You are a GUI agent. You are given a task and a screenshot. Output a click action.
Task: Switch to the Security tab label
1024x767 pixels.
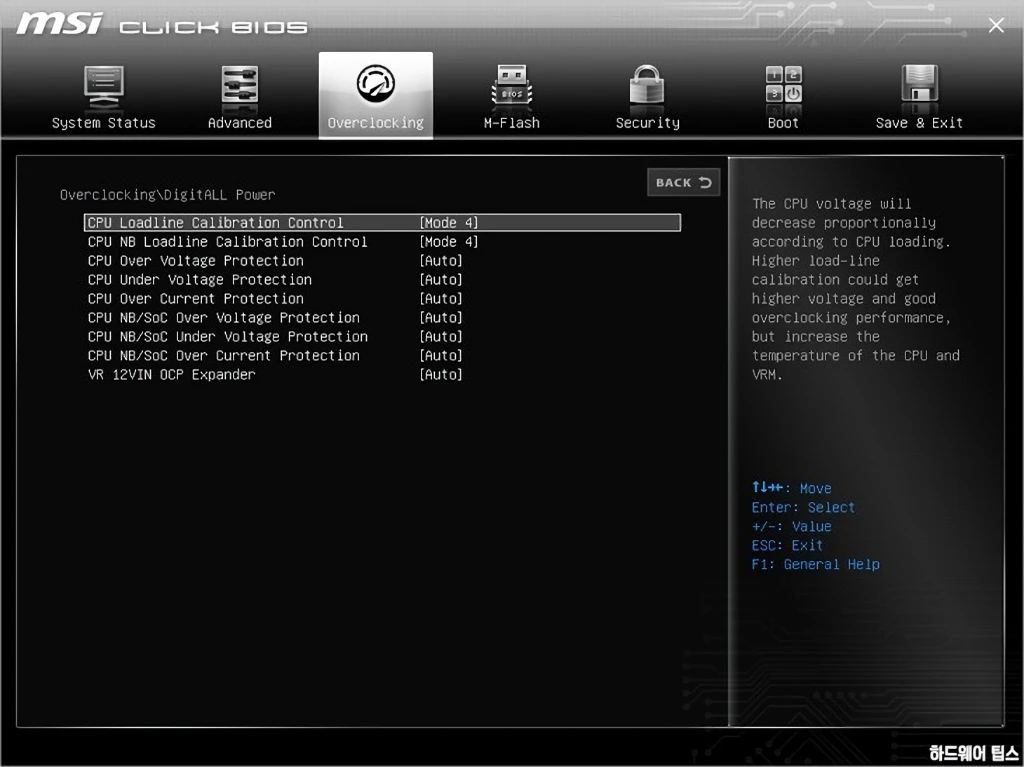(x=647, y=123)
